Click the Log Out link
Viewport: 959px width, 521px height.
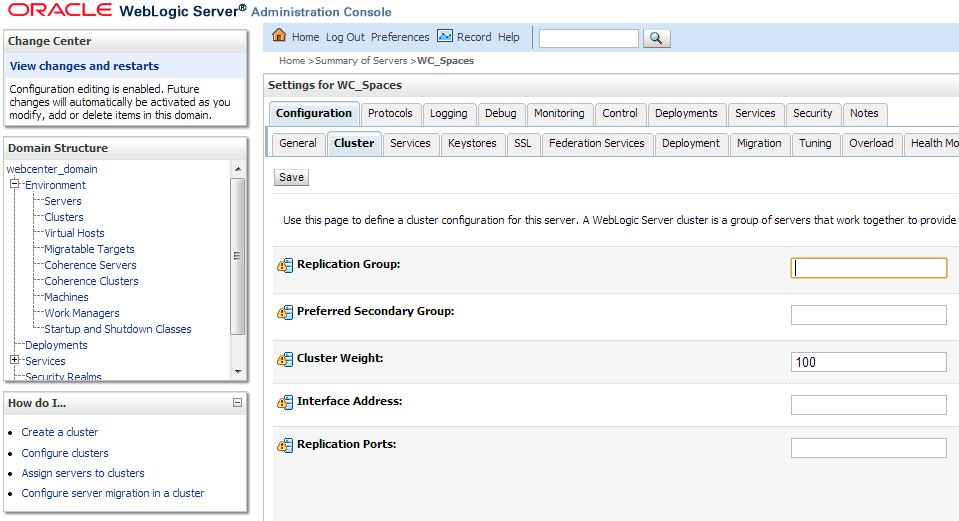345,37
